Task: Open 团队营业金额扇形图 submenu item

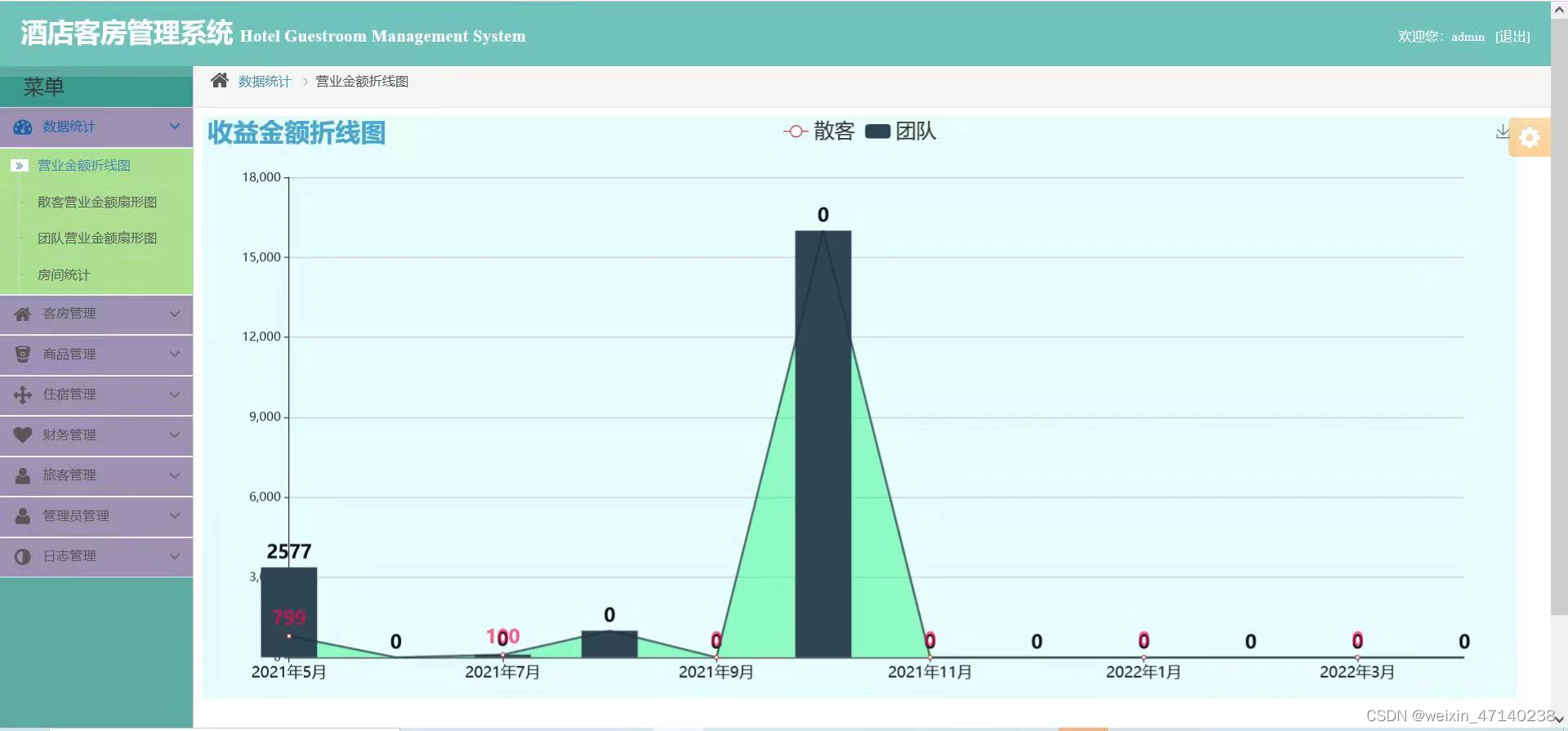Action: pos(97,238)
